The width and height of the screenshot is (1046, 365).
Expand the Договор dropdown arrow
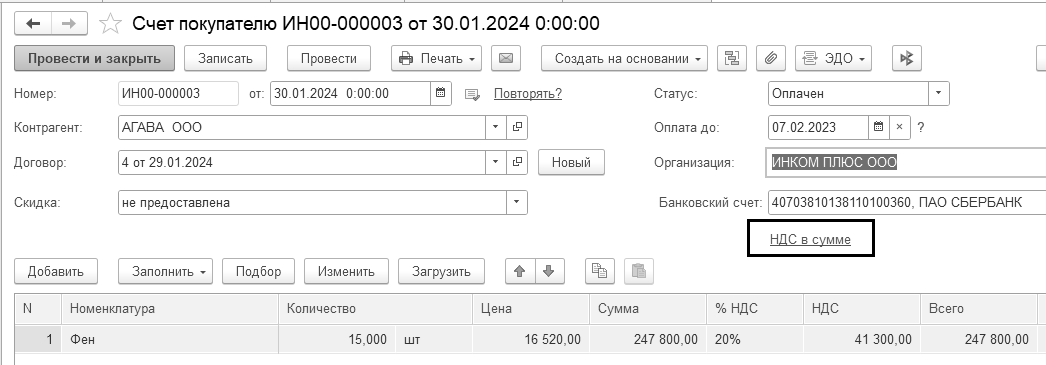[x=496, y=162]
